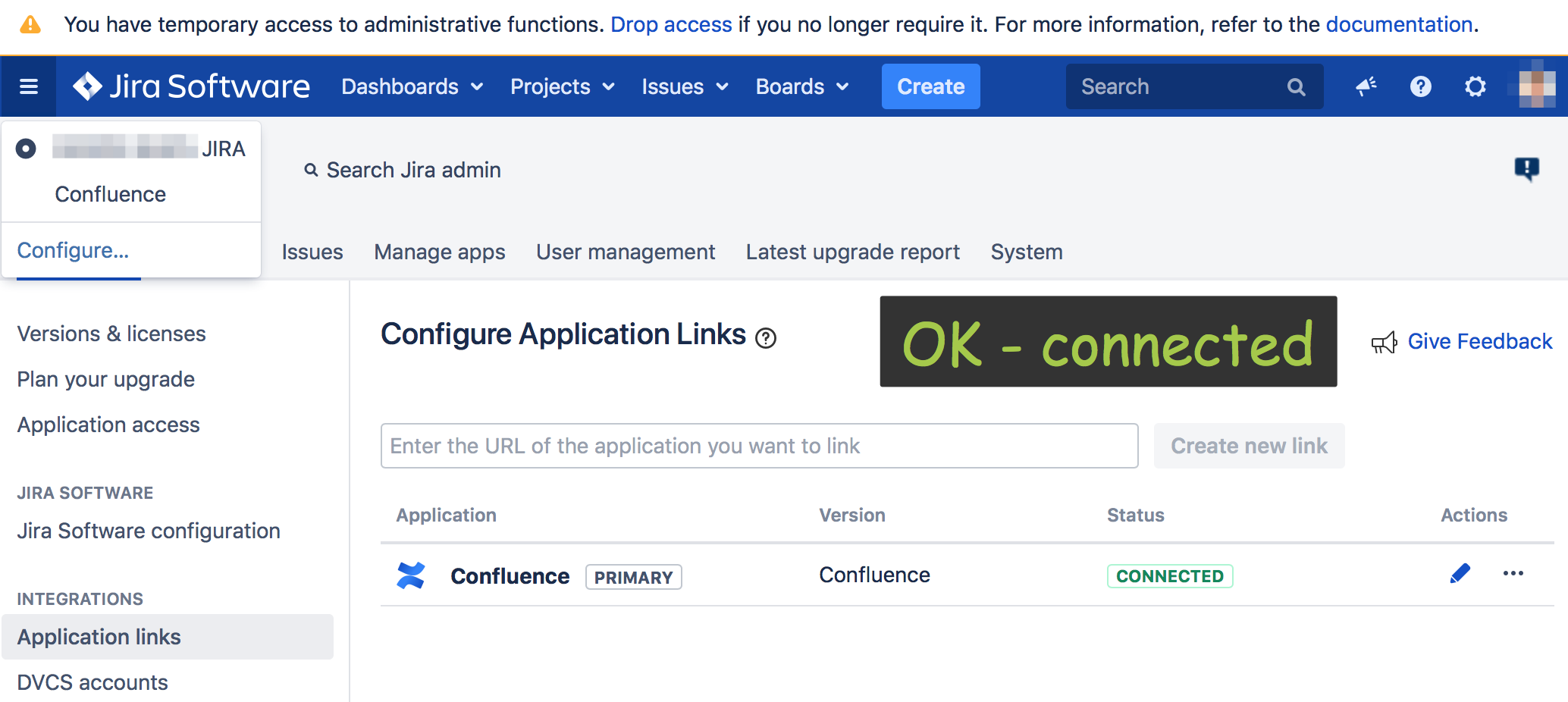Select Confluence in the app switcher menu
Screen dimensions: 1568x702
point(111,194)
